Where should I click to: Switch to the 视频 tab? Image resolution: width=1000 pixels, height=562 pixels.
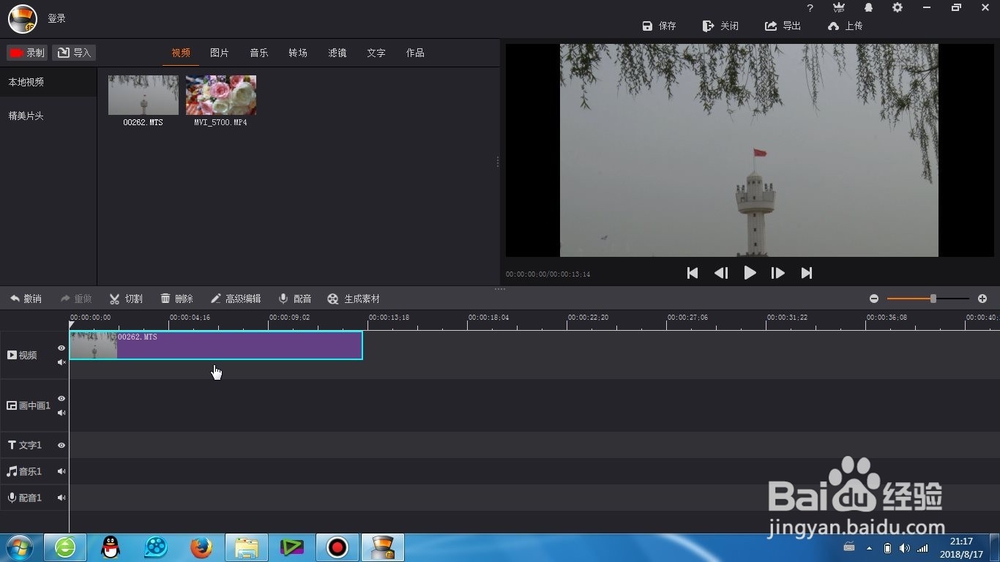(x=180, y=53)
